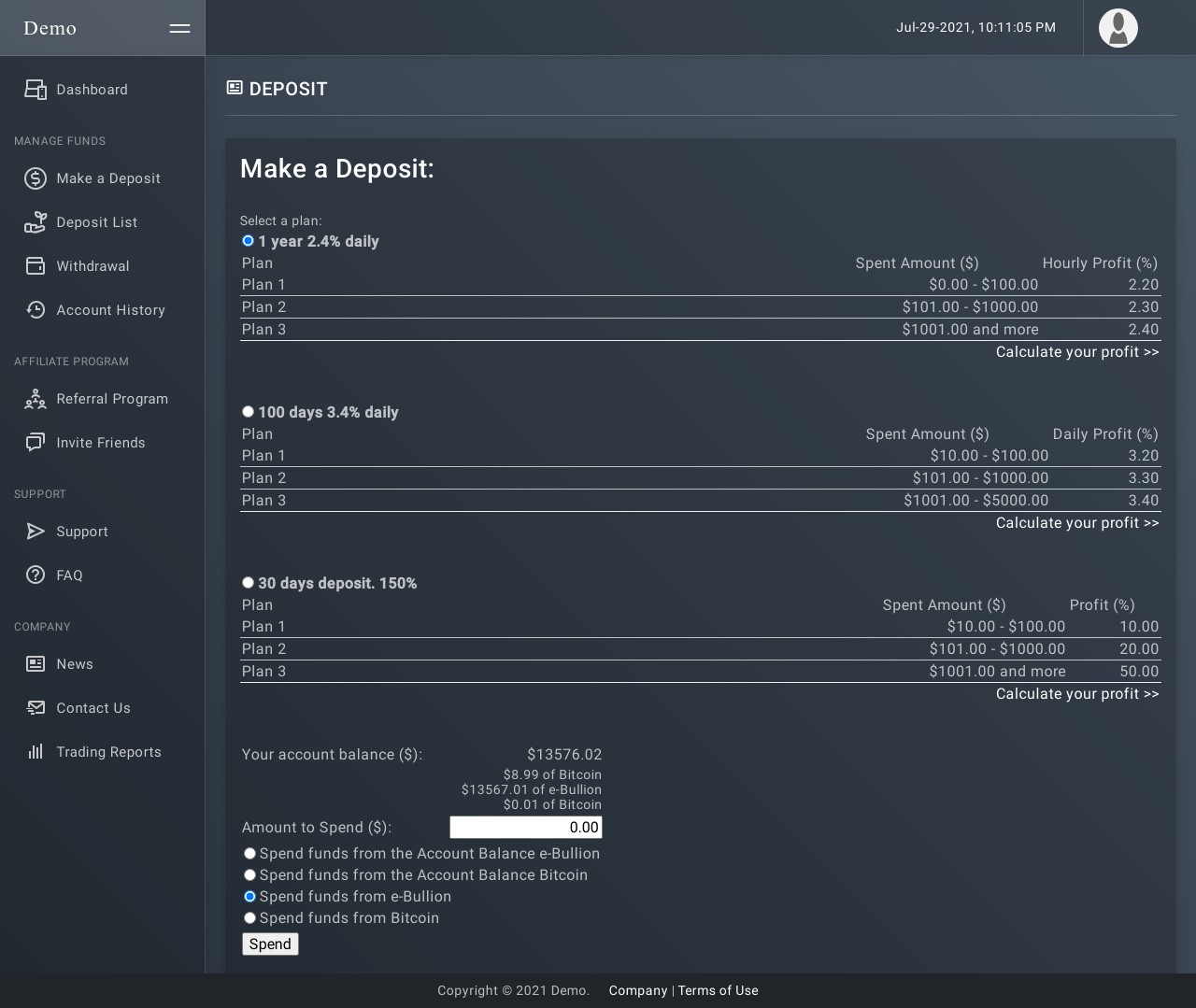Select Spend funds from Account Balance e-Bullion
This screenshot has height=1008, width=1196.
(249, 854)
